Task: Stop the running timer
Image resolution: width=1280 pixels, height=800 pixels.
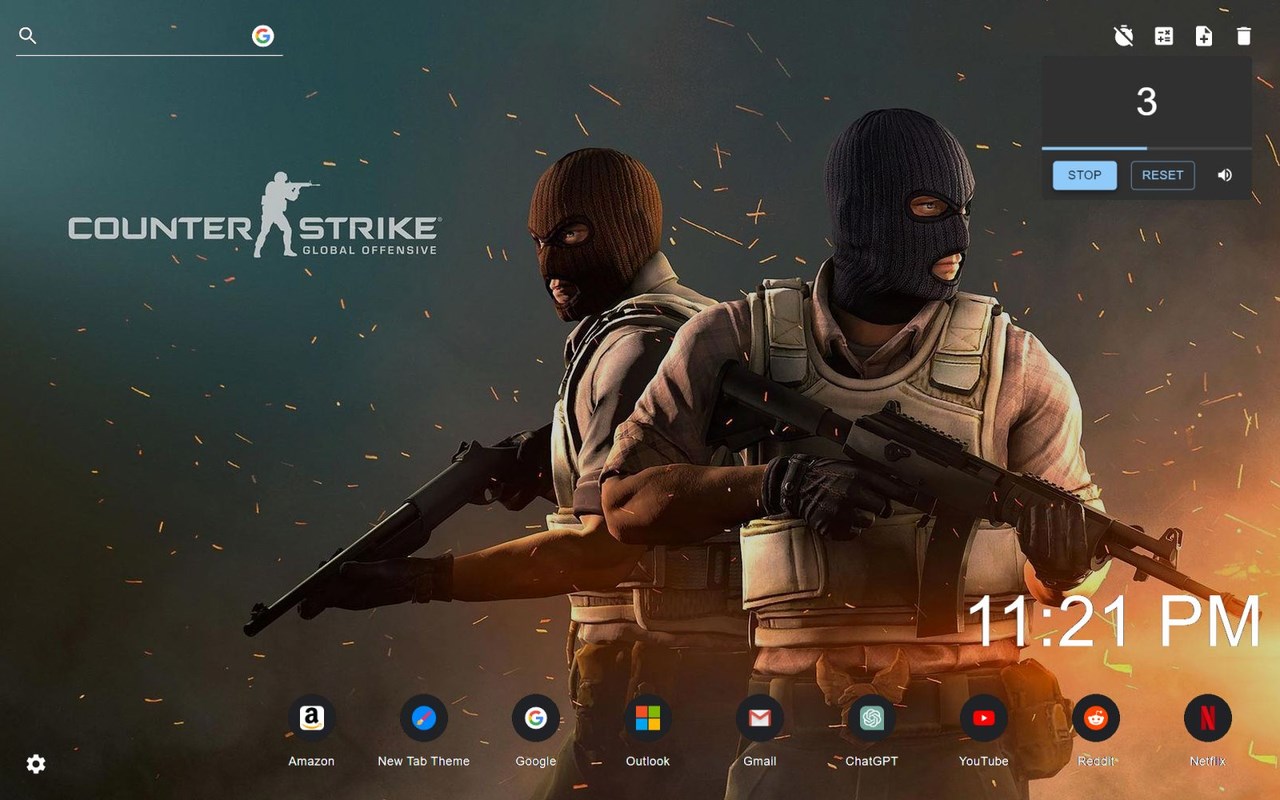Action: click(1085, 175)
